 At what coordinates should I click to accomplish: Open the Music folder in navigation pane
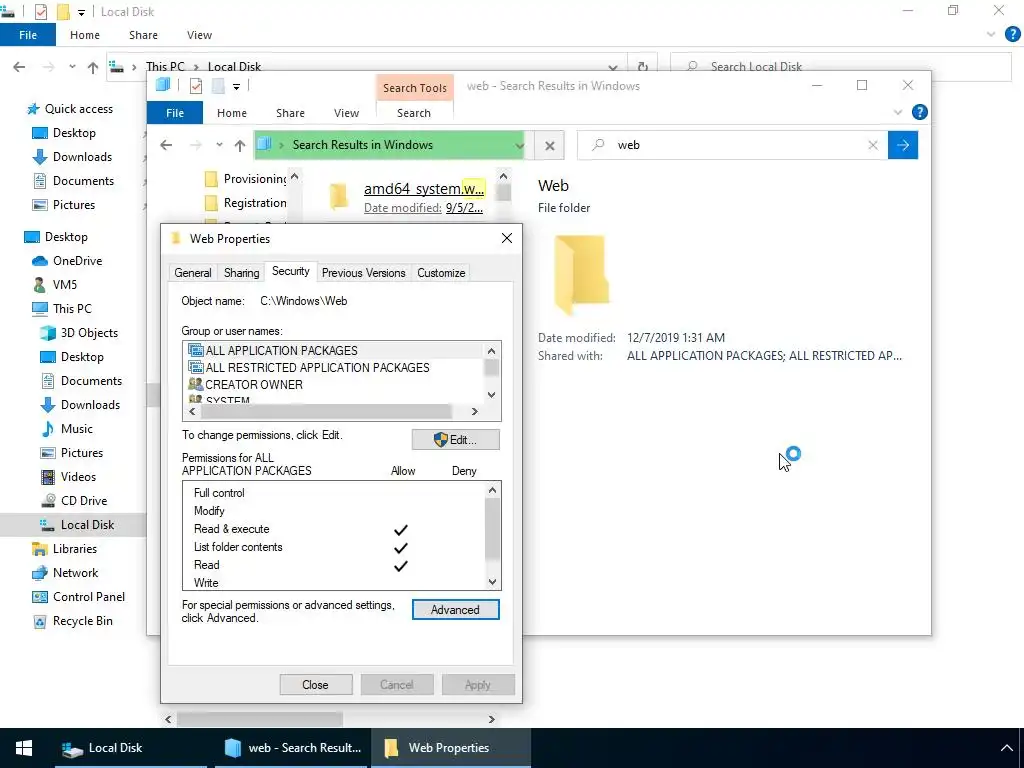pyautogui.click(x=67, y=428)
